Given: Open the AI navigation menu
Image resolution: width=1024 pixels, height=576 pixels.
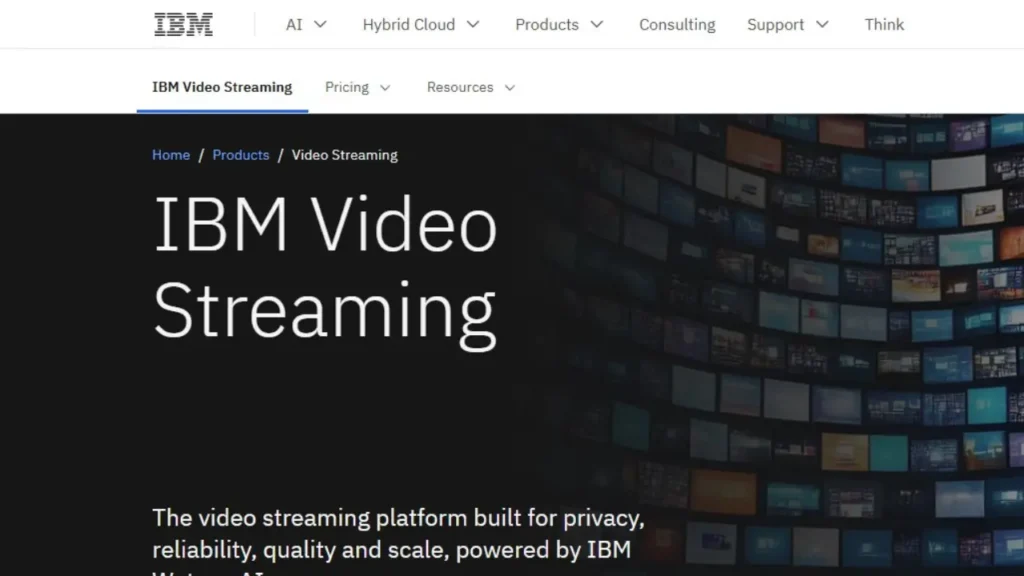Looking at the screenshot, I should [x=306, y=24].
